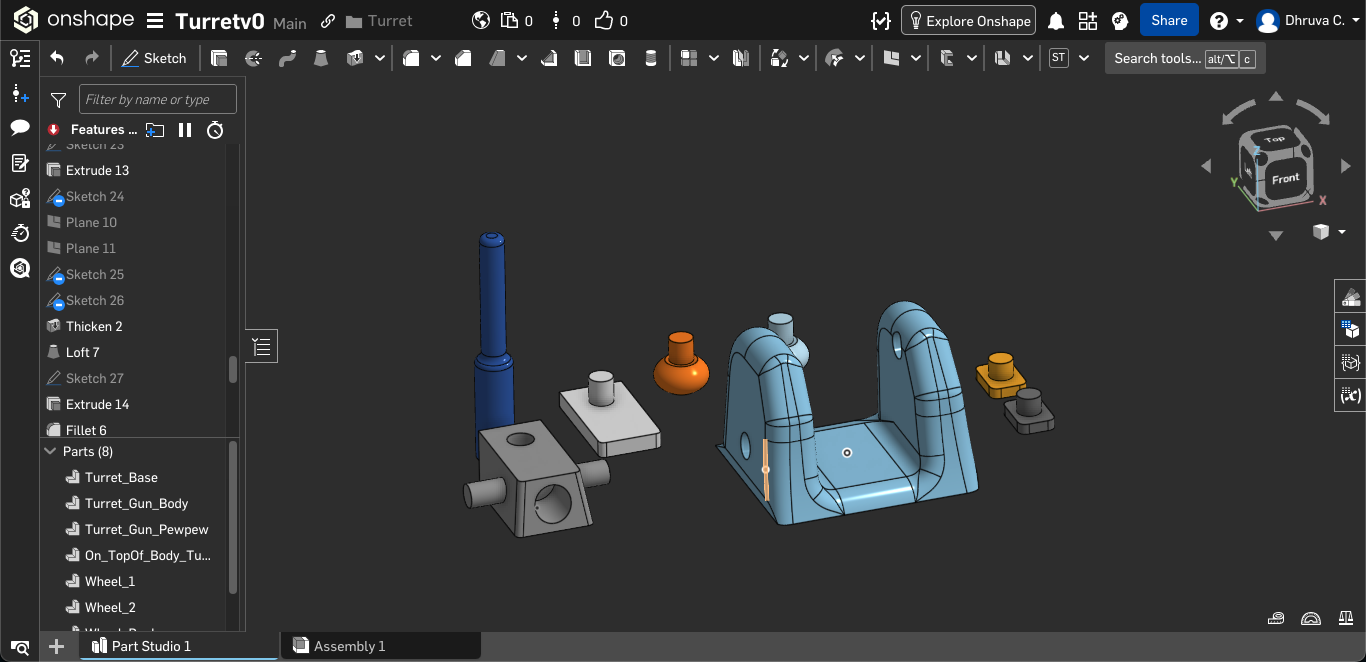Open the Dhruva C. user menu
Viewport: 1366px width, 662px height.
click(1305, 21)
